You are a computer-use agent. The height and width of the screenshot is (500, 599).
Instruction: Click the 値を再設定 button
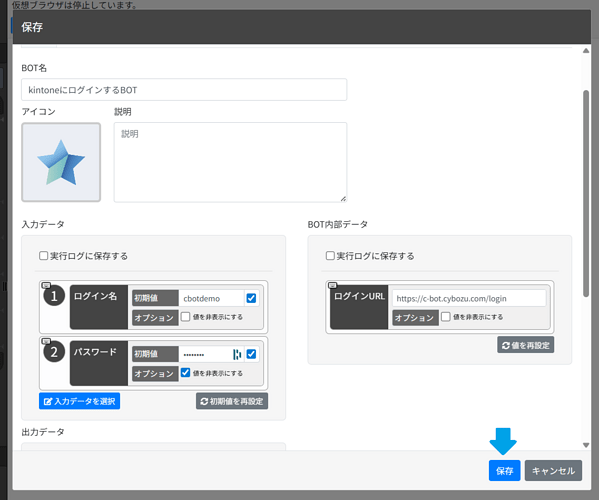526,345
